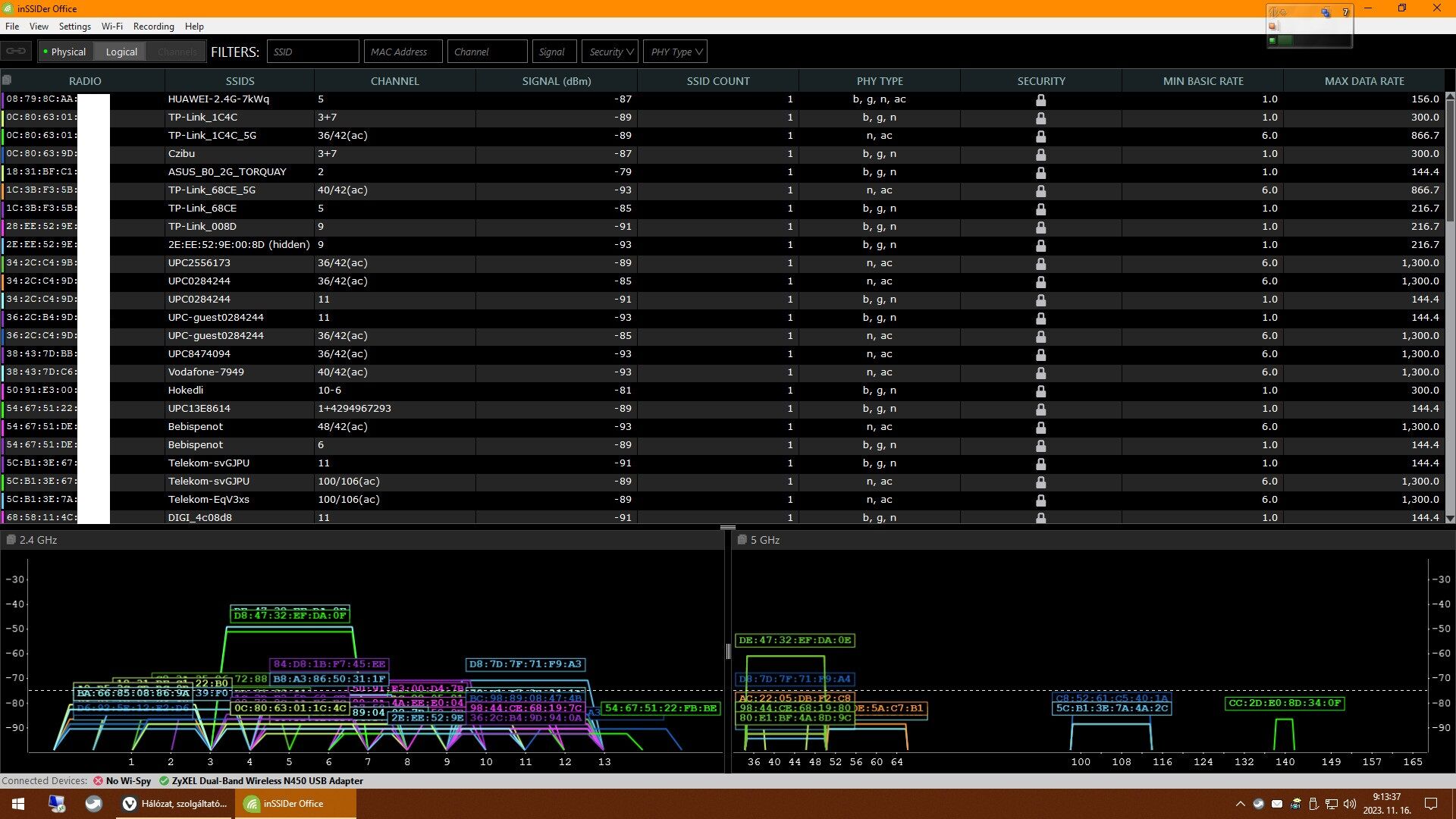Viewport: 1456px width, 819px height.
Task: Open the Wi-Fi menu
Action: tap(112, 26)
